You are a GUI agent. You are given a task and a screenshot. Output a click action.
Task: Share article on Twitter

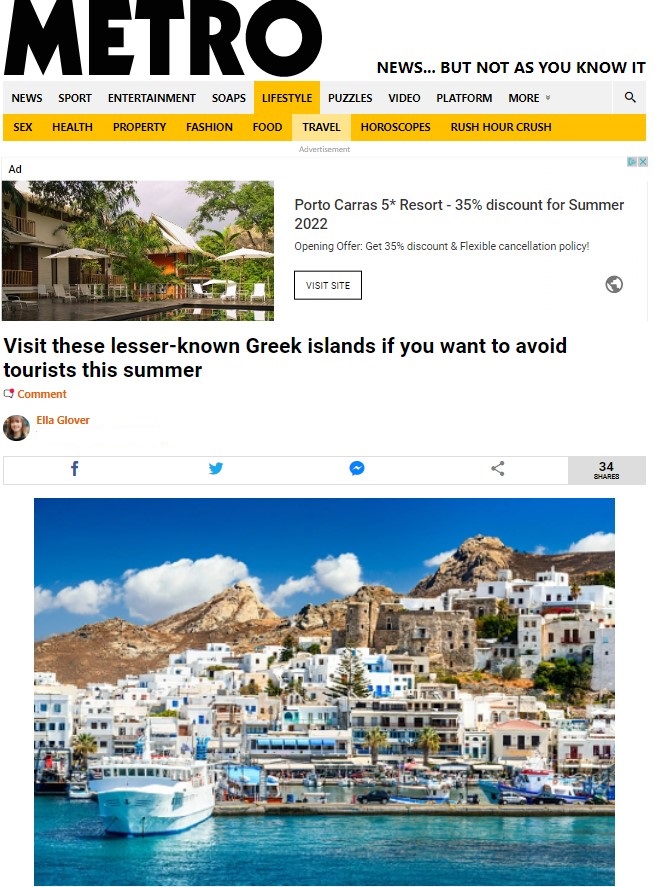tap(216, 468)
